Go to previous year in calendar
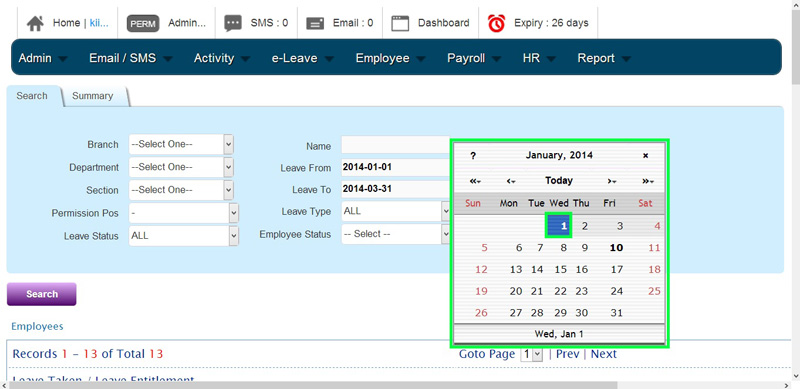 pos(475,181)
